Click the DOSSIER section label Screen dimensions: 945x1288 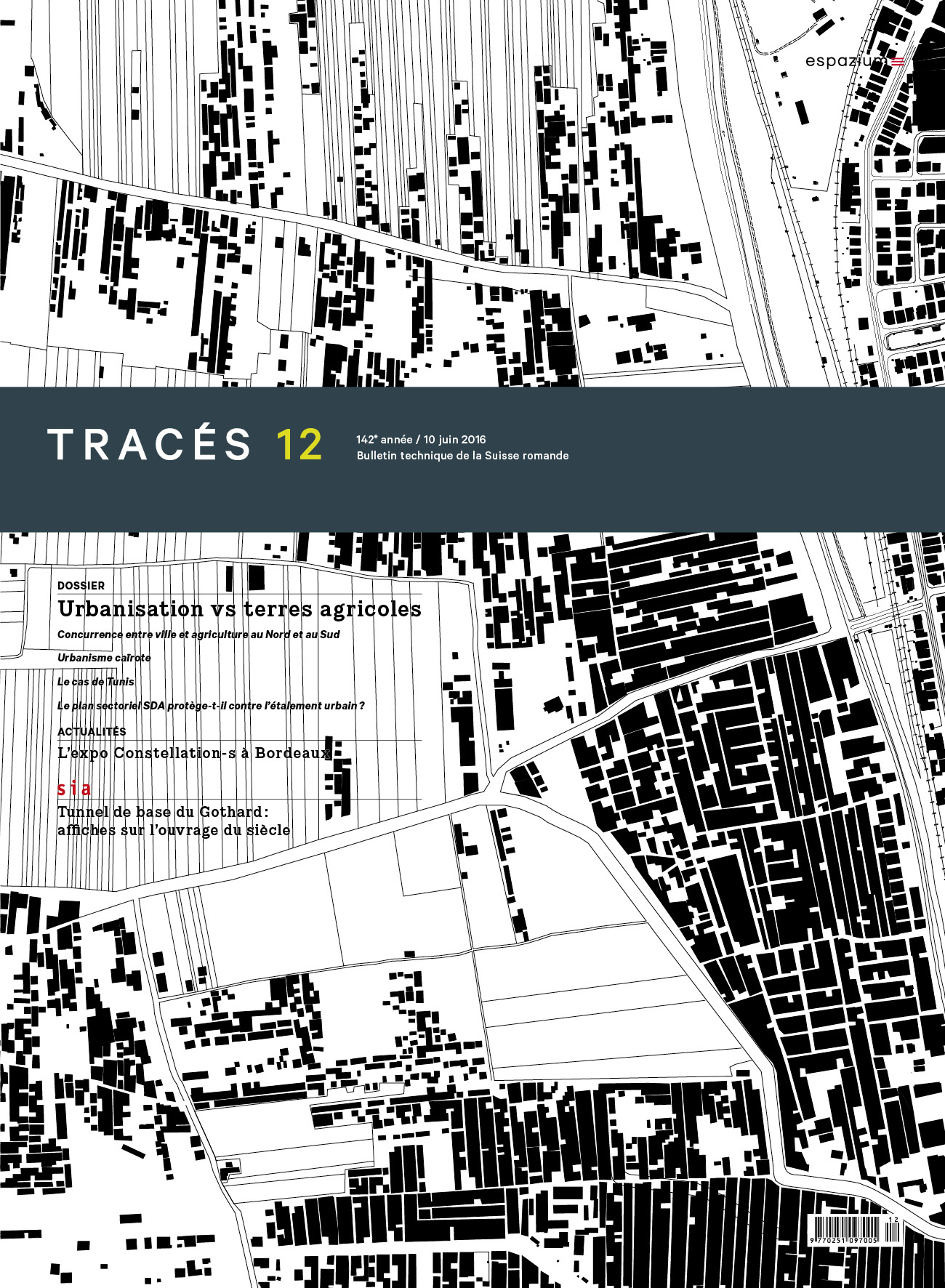[x=81, y=585]
